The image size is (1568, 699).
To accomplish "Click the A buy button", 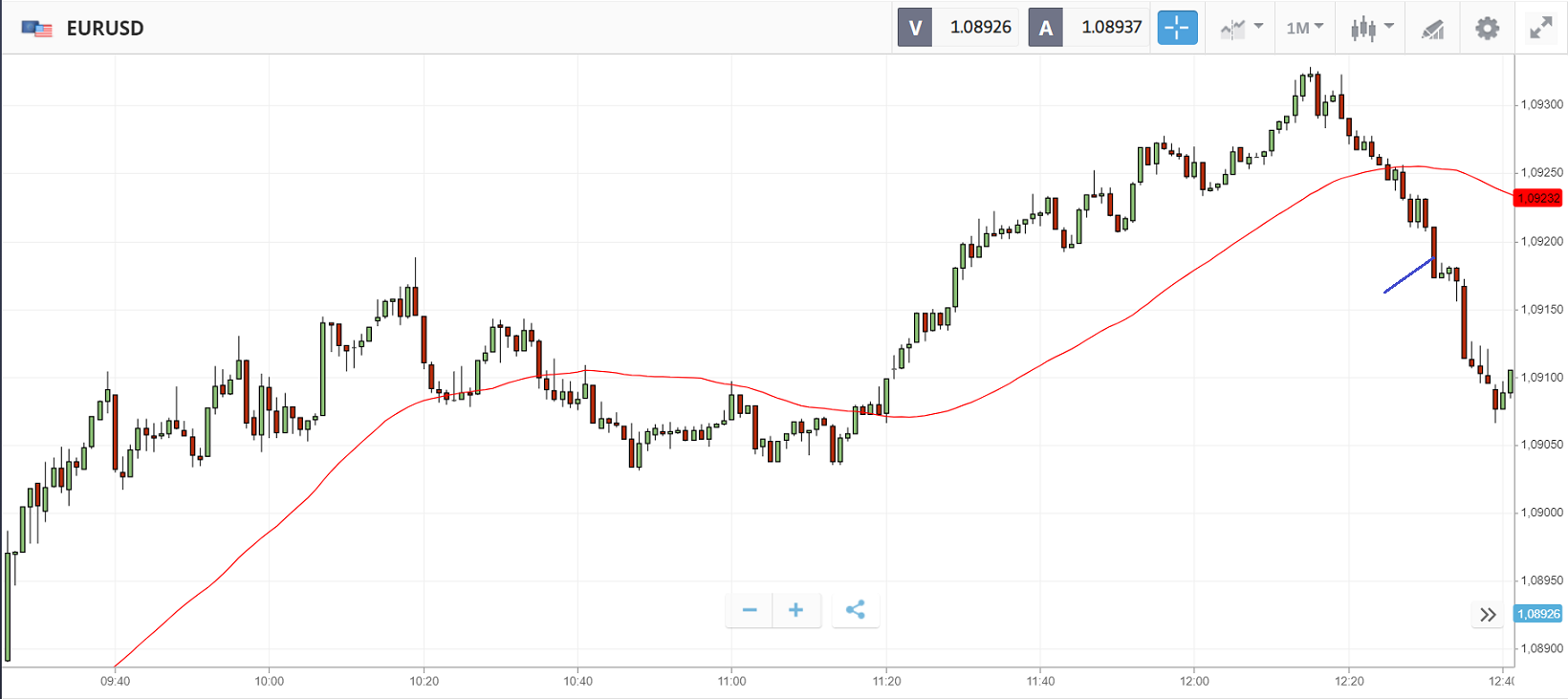I will (x=1046, y=28).
